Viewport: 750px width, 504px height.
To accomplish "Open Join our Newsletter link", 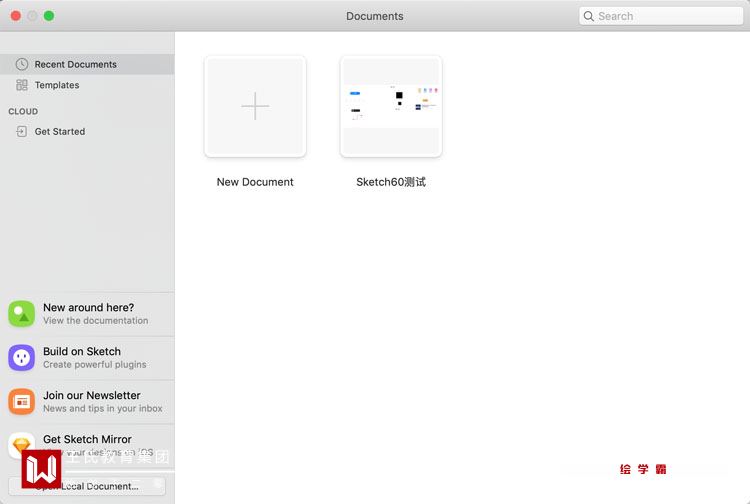I will (x=92, y=395).
